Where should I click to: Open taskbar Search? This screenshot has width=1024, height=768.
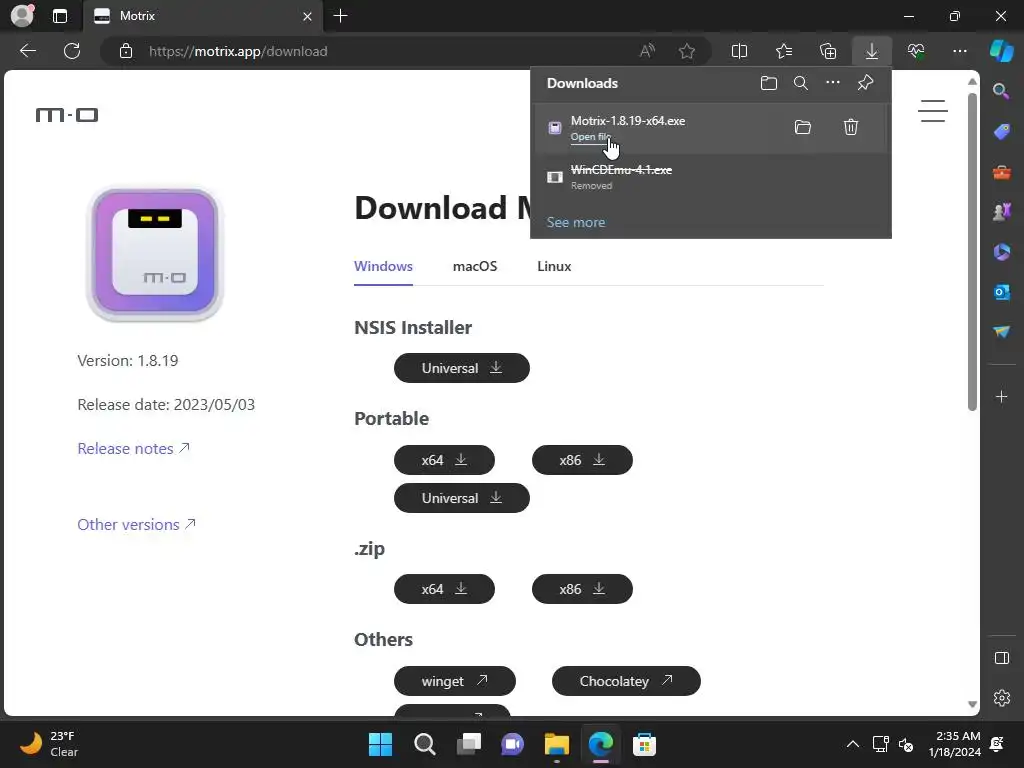click(x=424, y=744)
